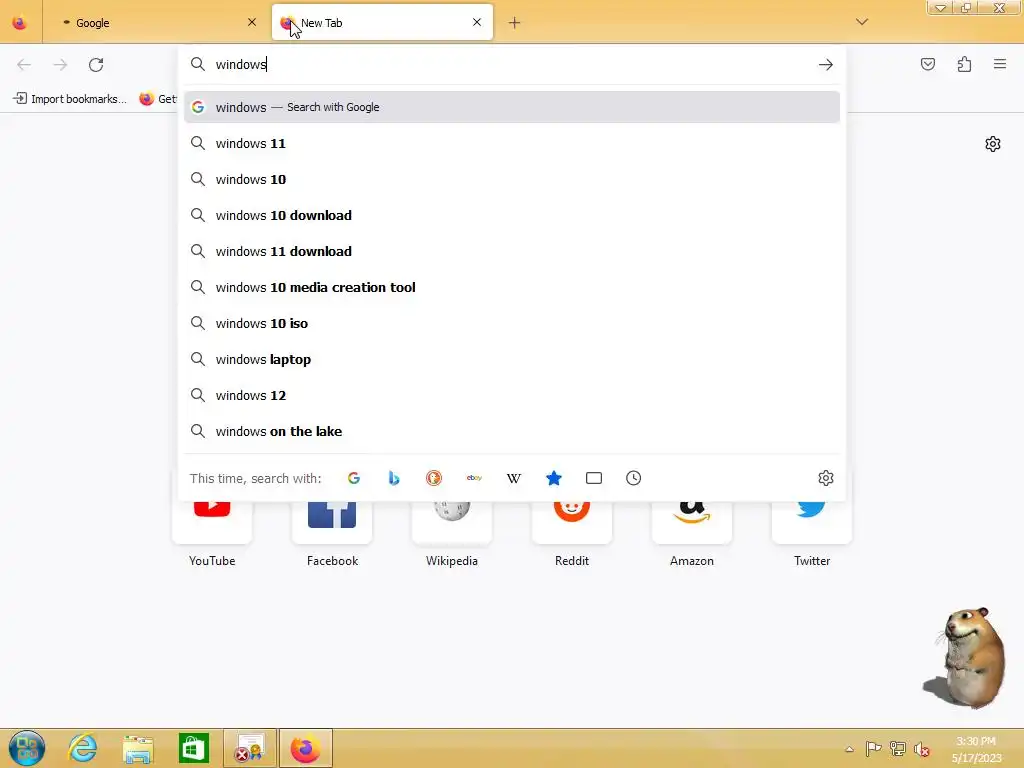The image size is (1024, 768).
Task: Open the Extensions puzzle icon
Action: pyautogui.click(x=964, y=64)
